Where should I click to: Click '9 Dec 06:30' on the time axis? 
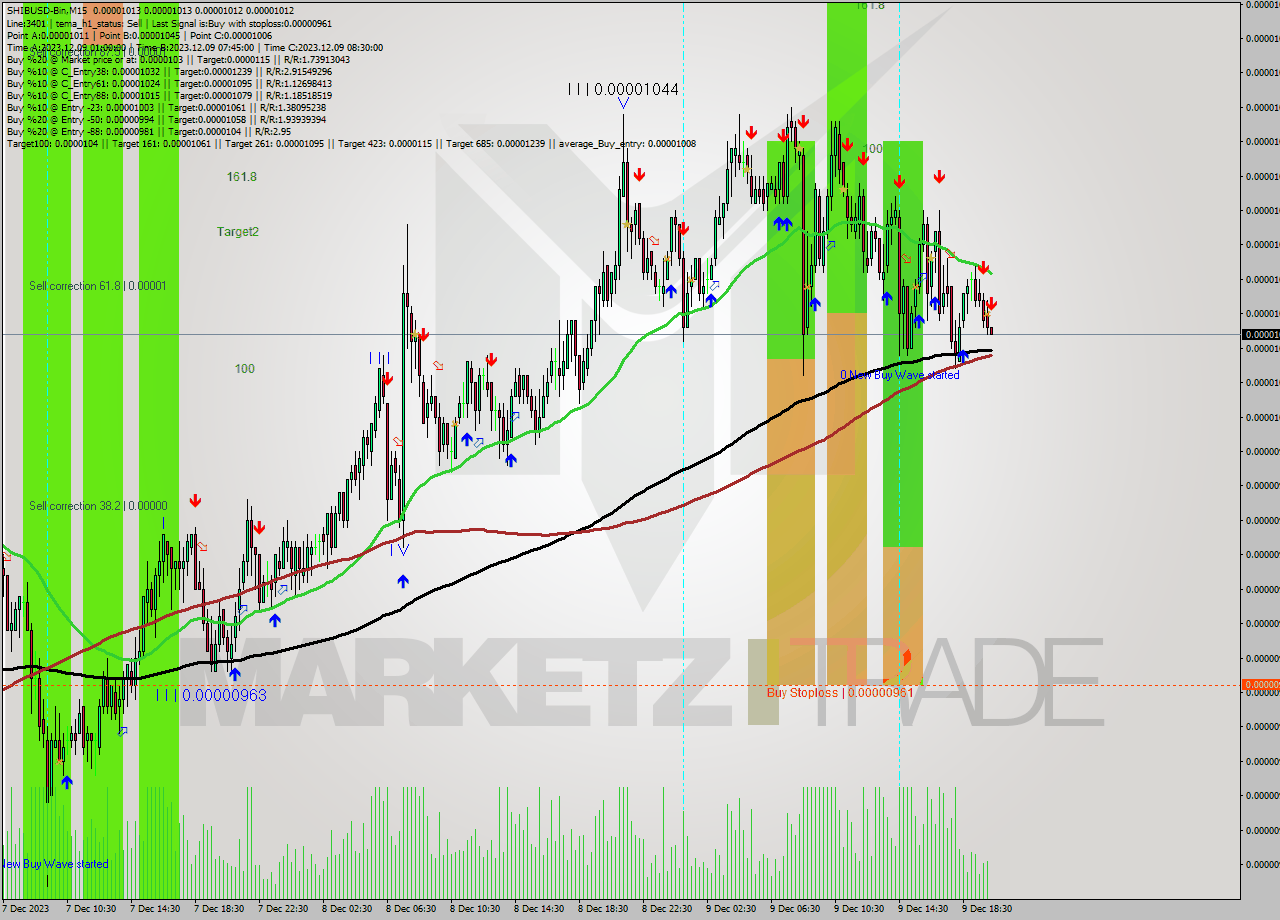[x=794, y=909]
